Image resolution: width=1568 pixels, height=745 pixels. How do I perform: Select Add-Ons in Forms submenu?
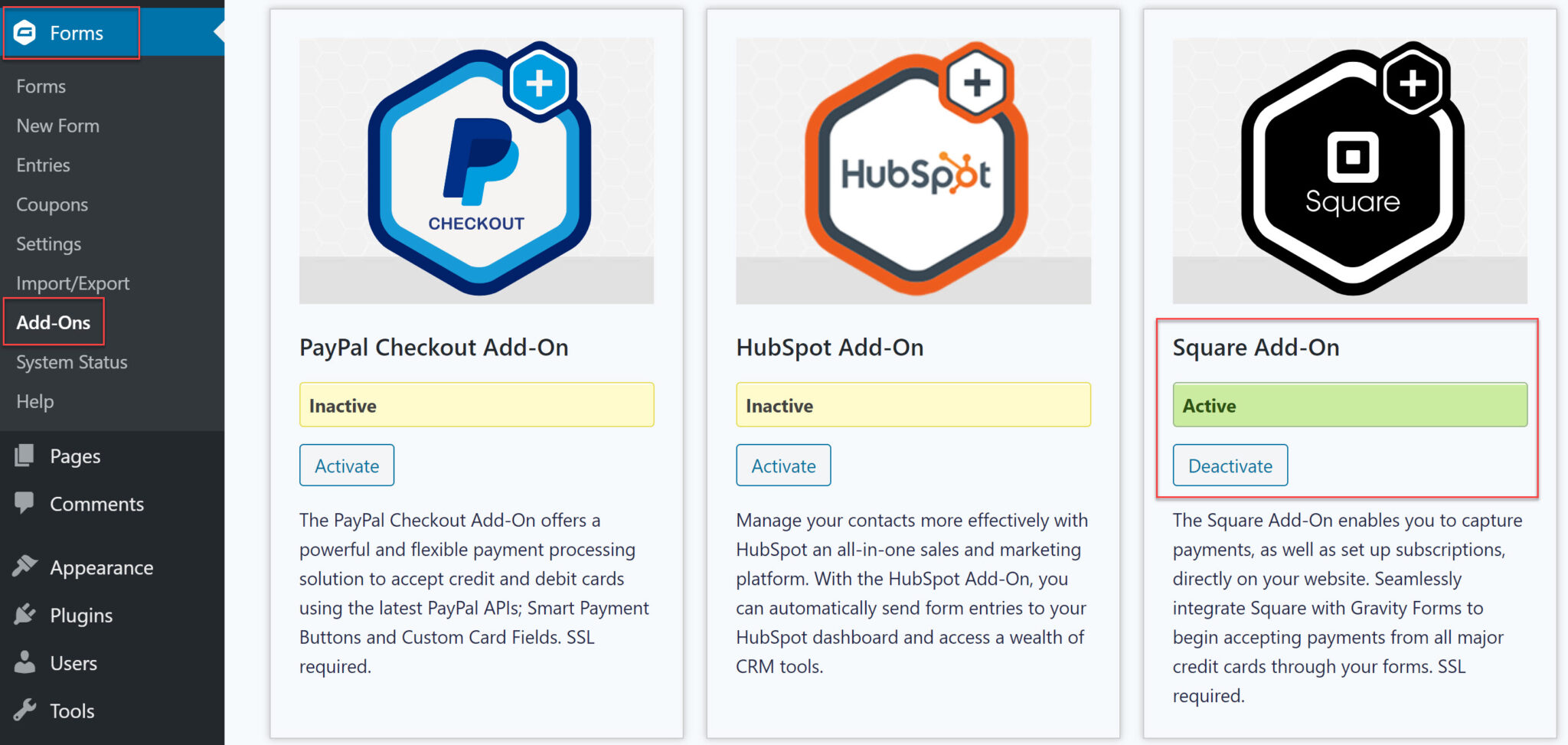tap(54, 323)
